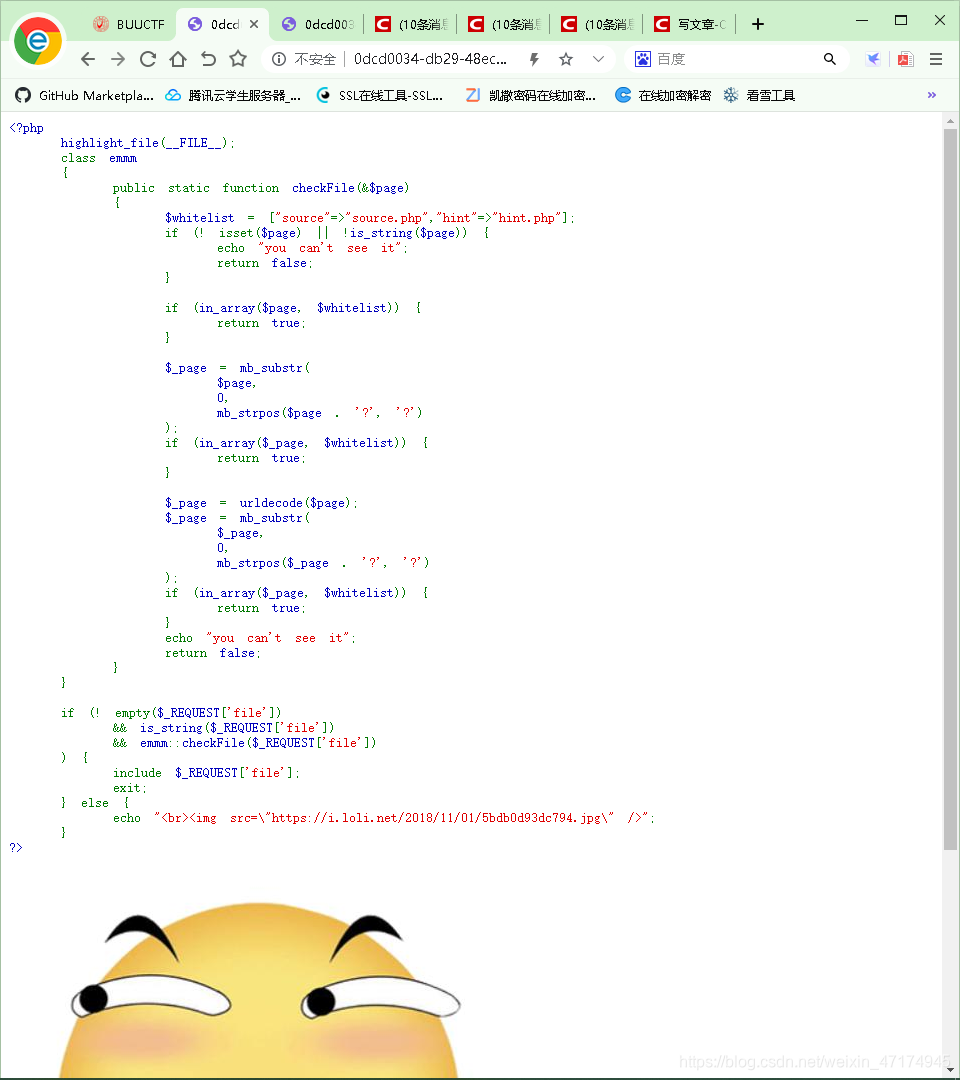Click the Baidu paw search engine icon
Image resolution: width=960 pixels, height=1080 pixels.
pyautogui.click(x=643, y=59)
